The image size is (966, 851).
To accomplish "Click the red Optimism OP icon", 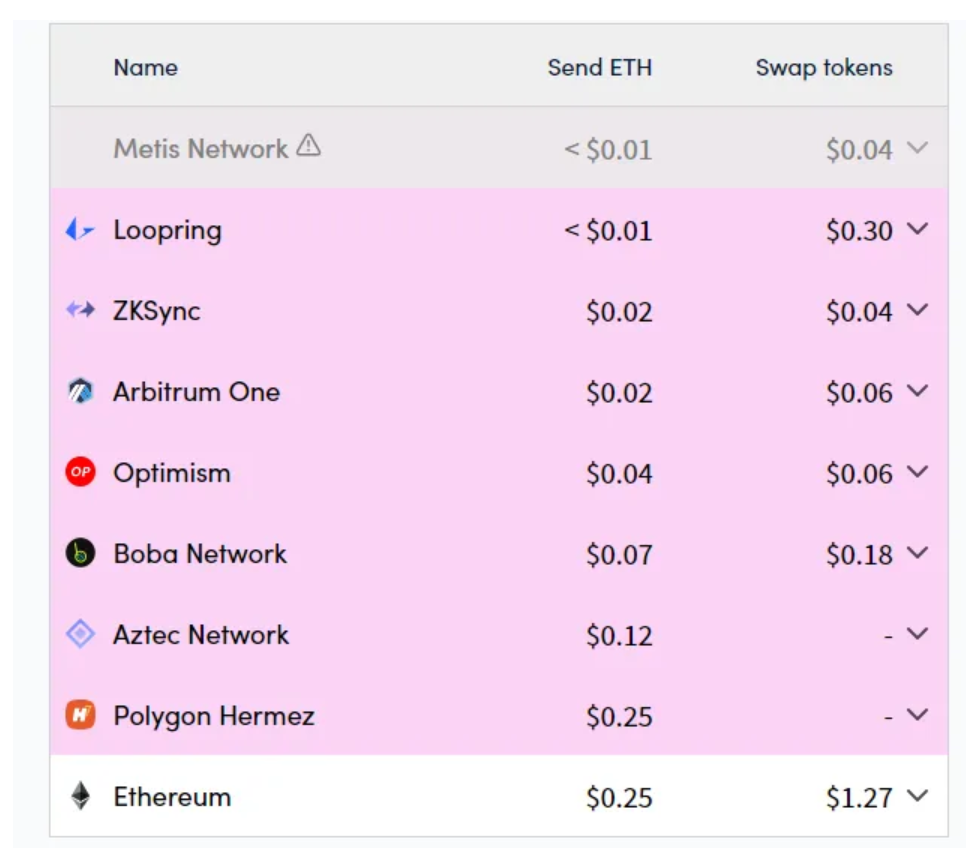I will point(80,472).
